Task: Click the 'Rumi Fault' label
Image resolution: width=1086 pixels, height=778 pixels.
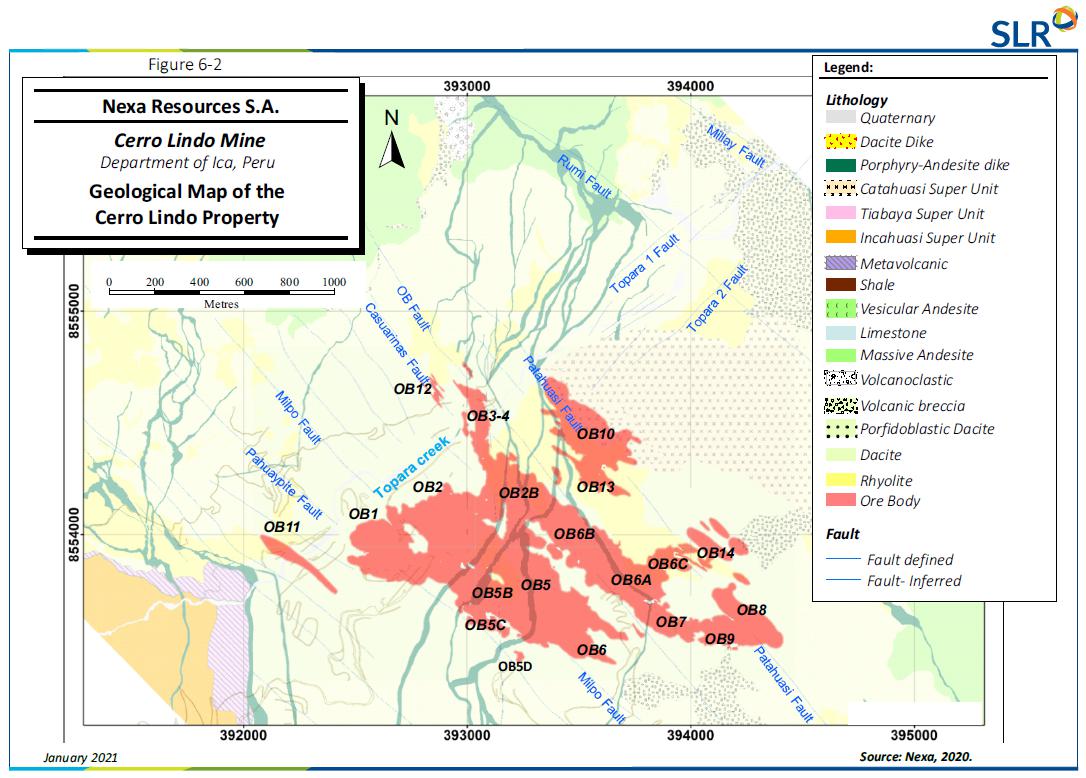Action: (x=585, y=176)
